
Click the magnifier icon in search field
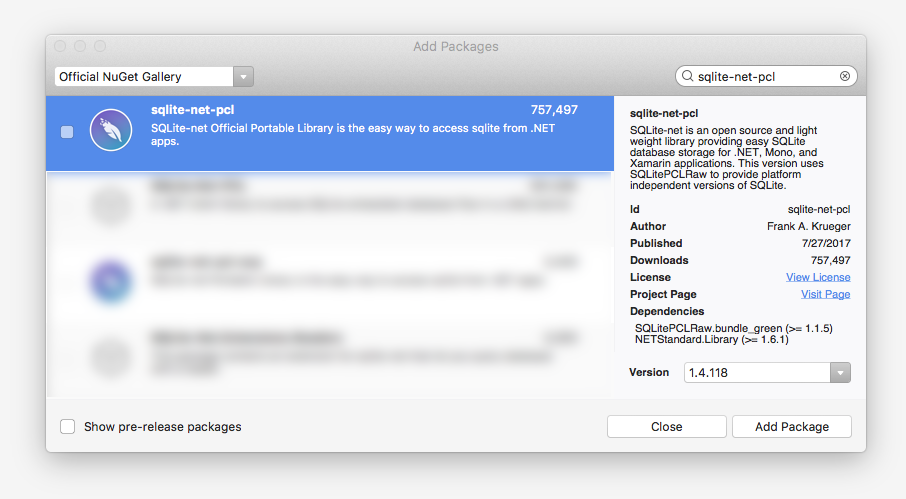click(x=687, y=76)
